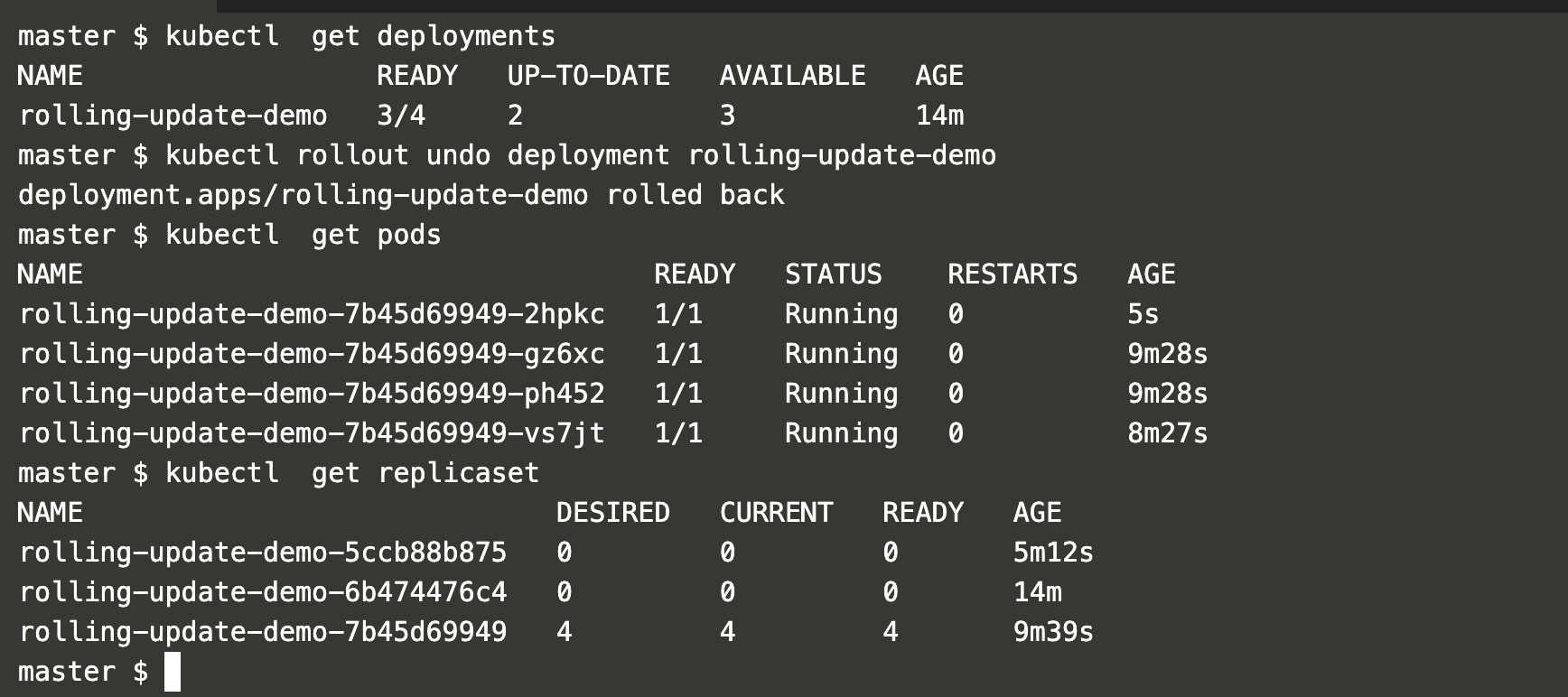This screenshot has height=697, width=1568.
Task: Select the replicaset age '5m12s'
Action: coord(1053,553)
